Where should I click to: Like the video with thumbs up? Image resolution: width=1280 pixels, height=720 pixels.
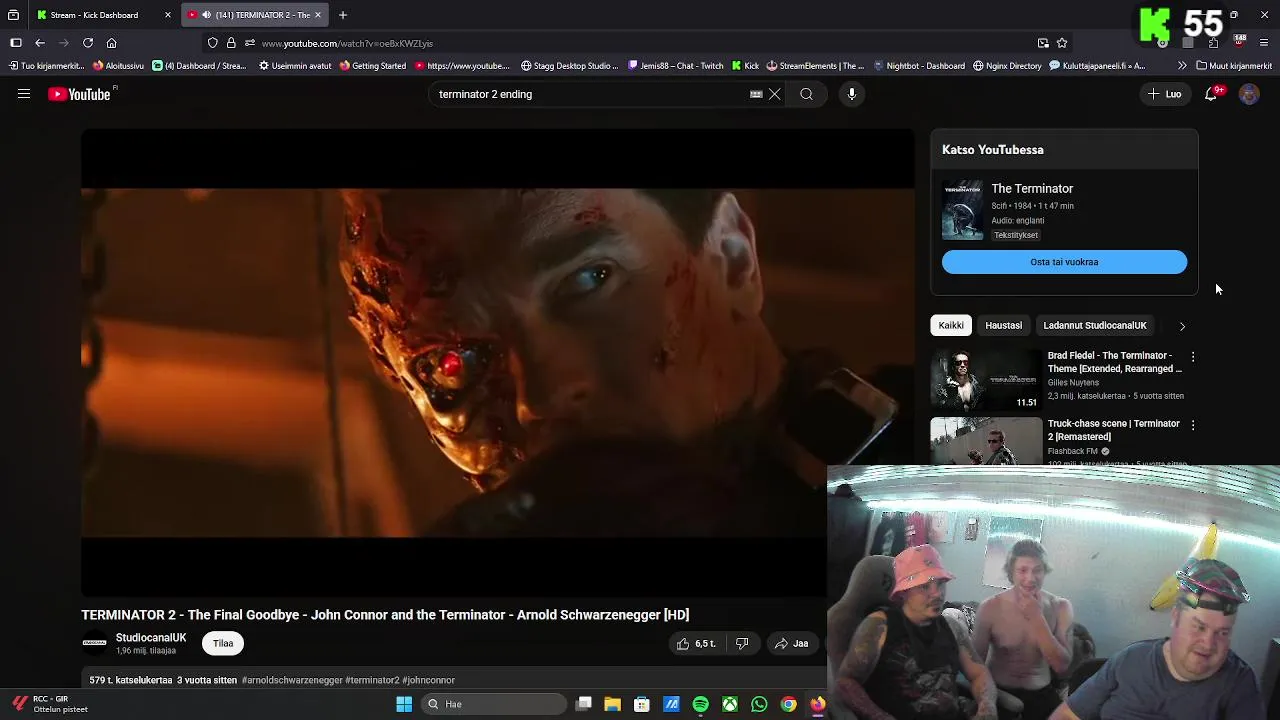[x=696, y=644]
